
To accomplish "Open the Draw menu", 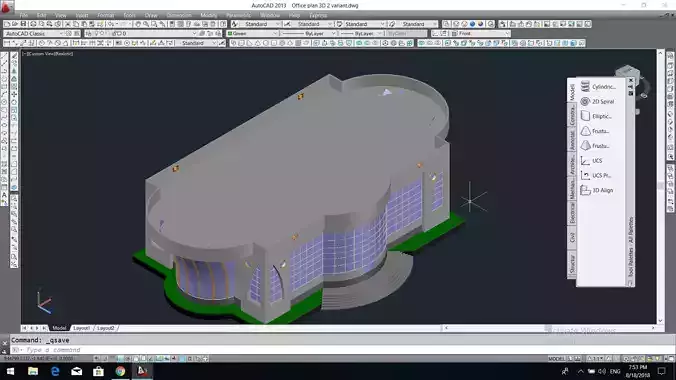I will [151, 15].
